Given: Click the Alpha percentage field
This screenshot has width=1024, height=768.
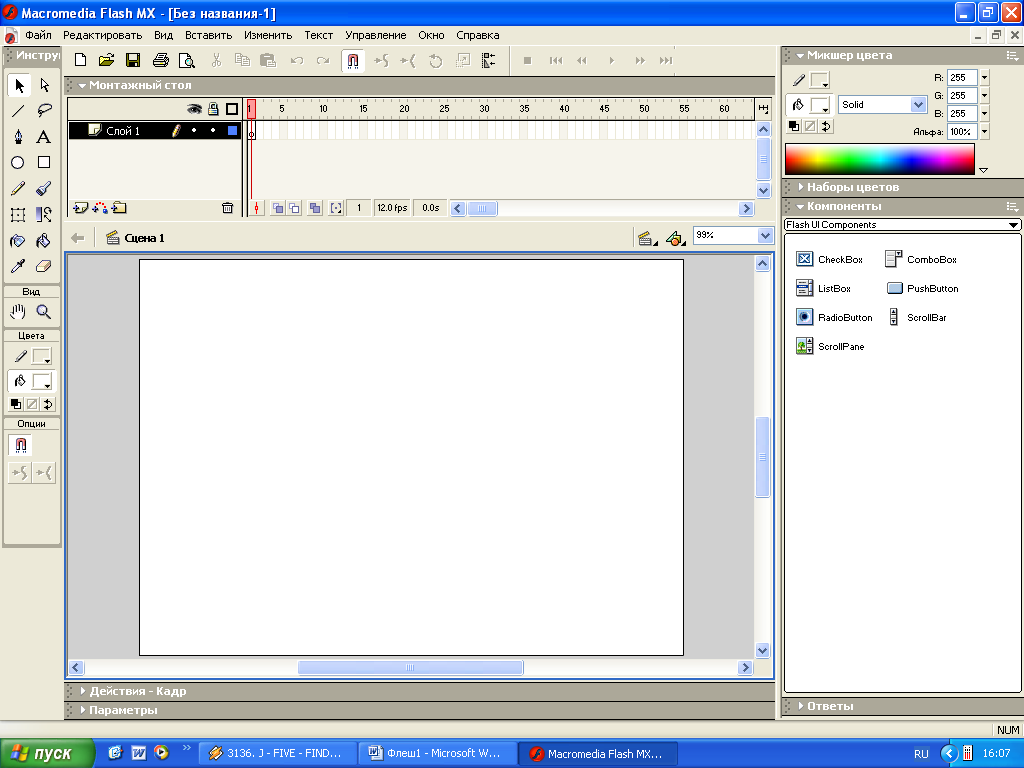Looking at the screenshot, I should [x=963, y=132].
